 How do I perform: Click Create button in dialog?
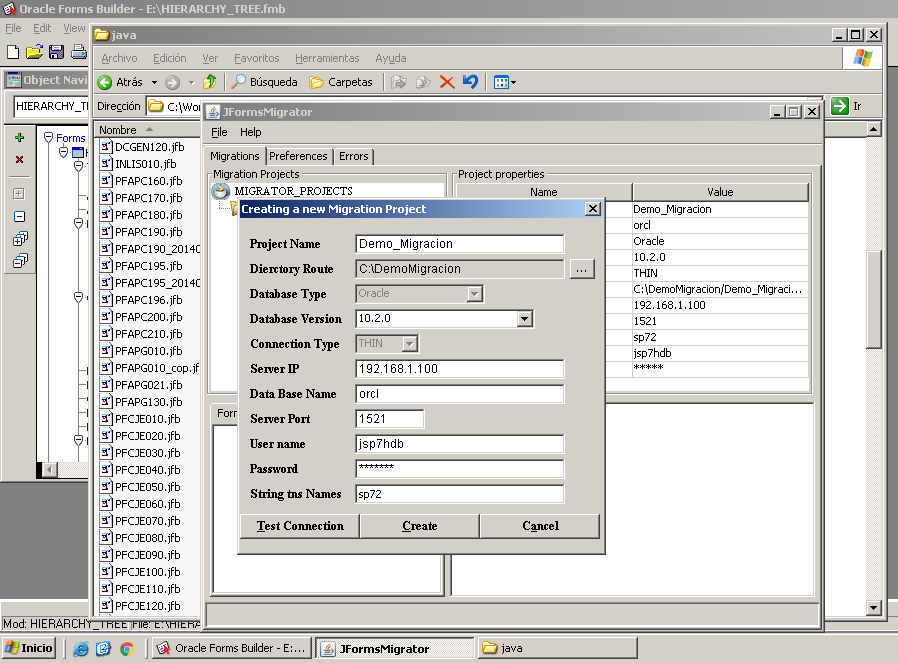[420, 526]
